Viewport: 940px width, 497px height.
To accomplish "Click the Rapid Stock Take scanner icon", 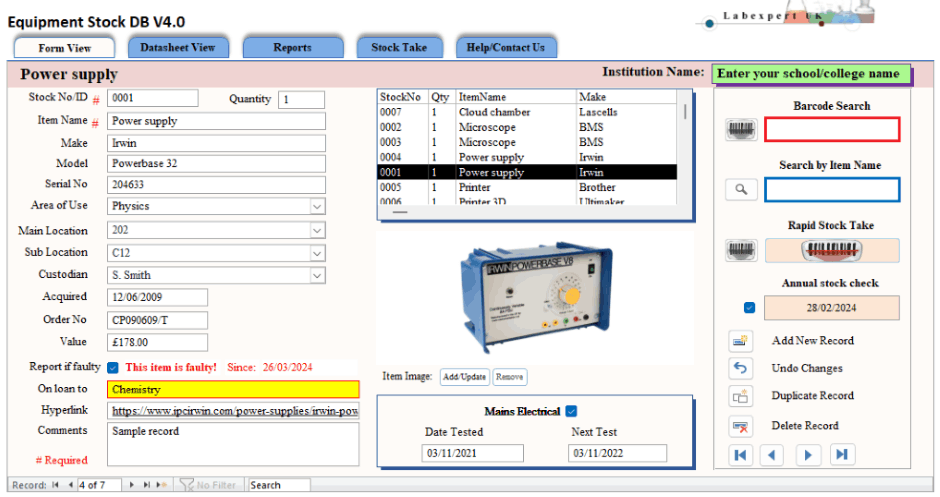I will [741, 250].
